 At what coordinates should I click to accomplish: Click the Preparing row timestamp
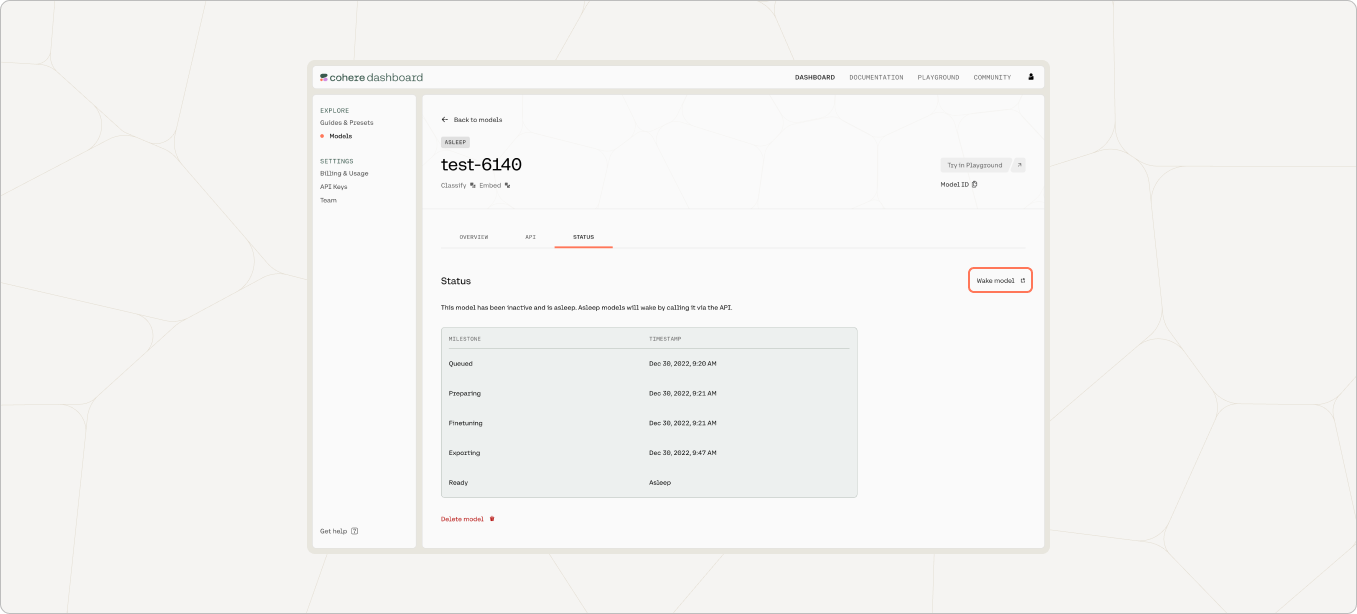[x=682, y=394]
